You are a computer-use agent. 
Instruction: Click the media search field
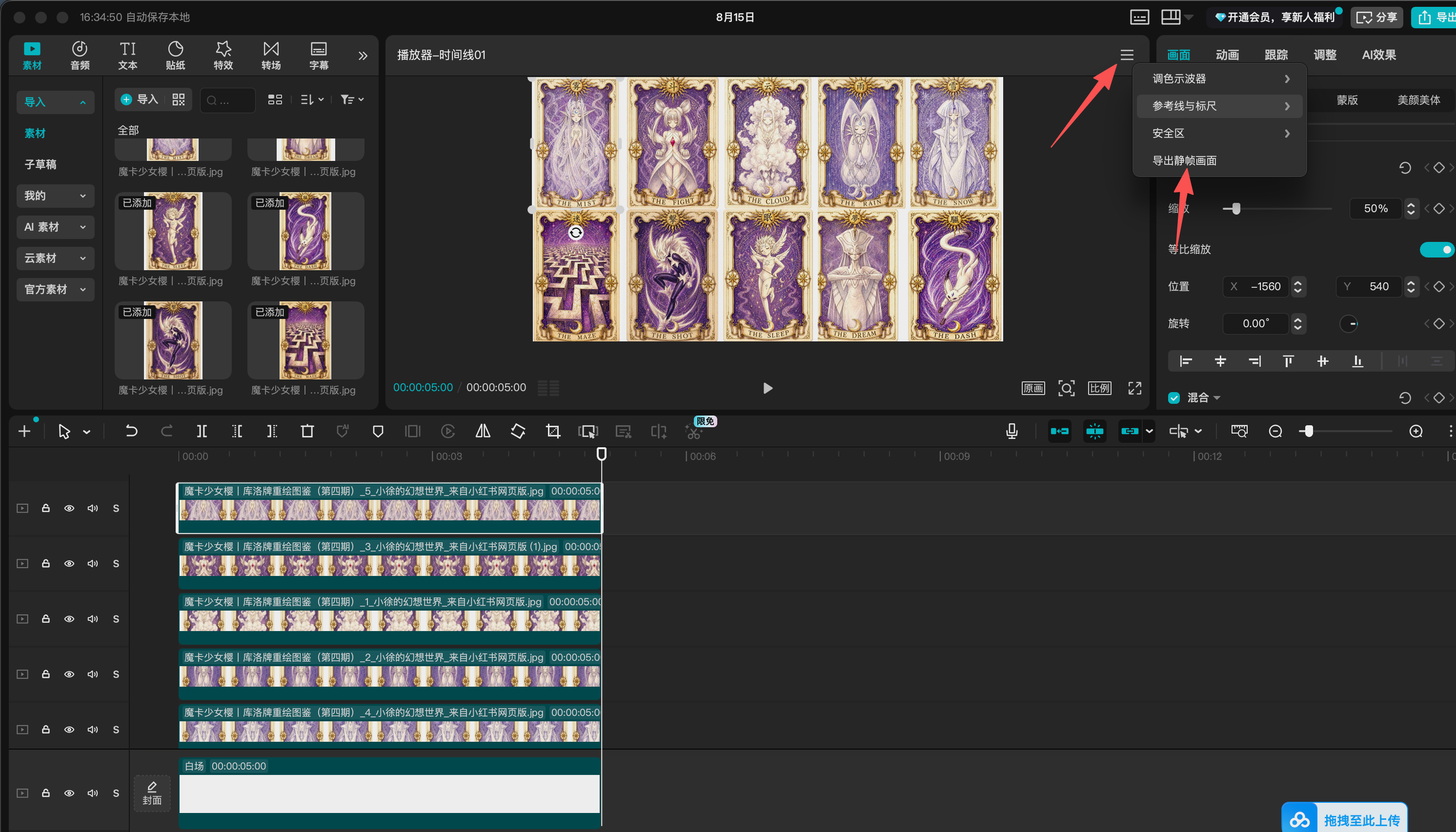pos(227,100)
